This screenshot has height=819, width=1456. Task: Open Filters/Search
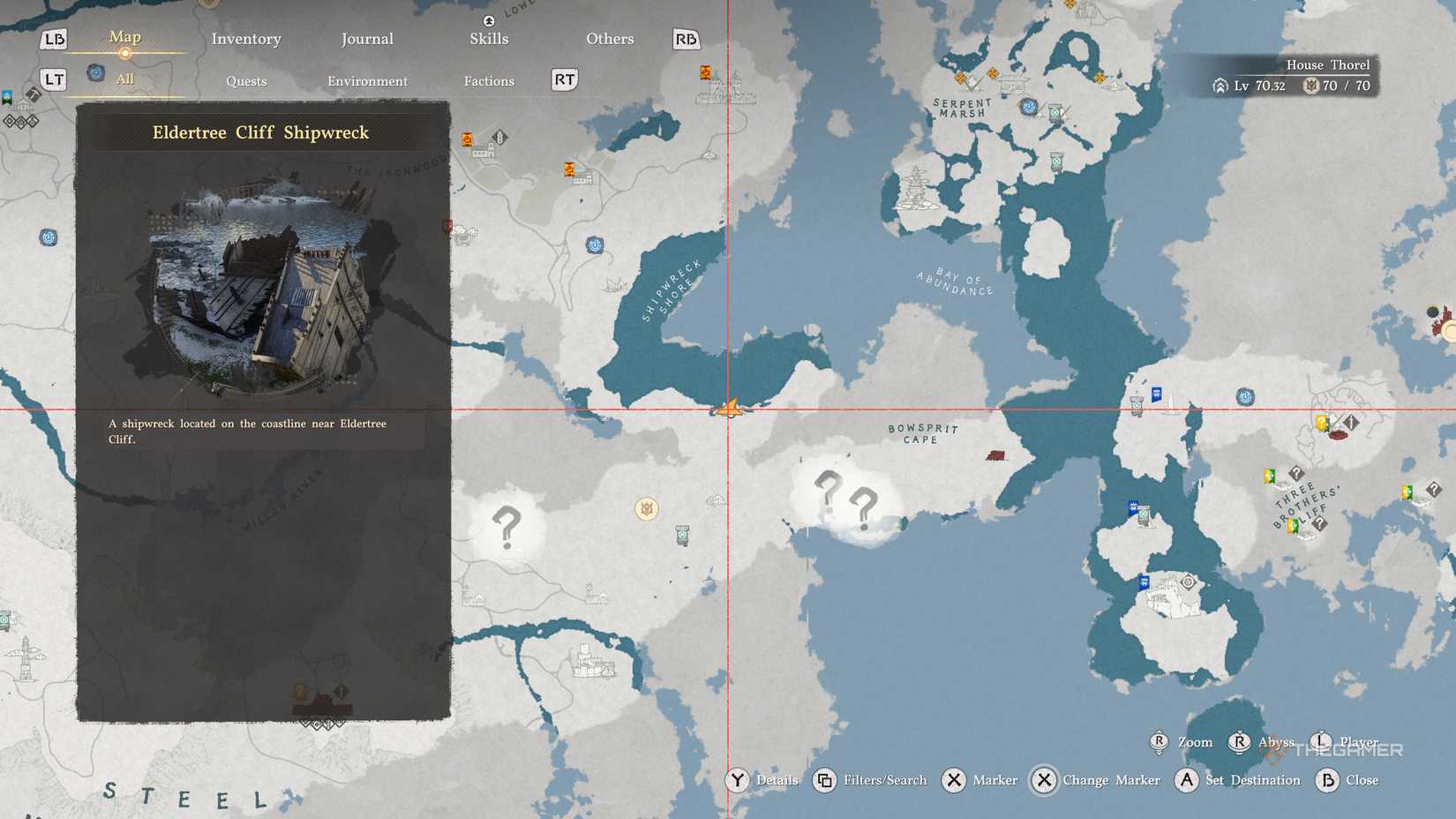(x=870, y=780)
